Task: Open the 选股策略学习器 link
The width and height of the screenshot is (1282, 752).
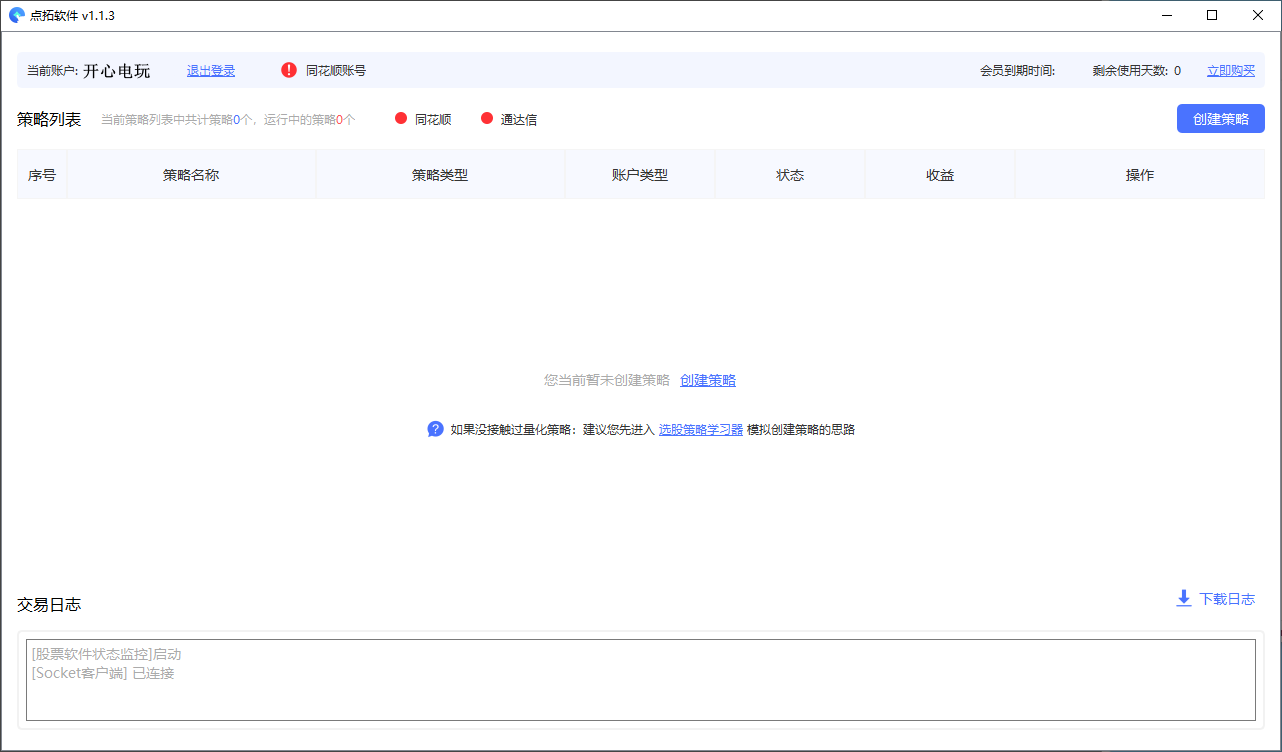Action: (701, 430)
